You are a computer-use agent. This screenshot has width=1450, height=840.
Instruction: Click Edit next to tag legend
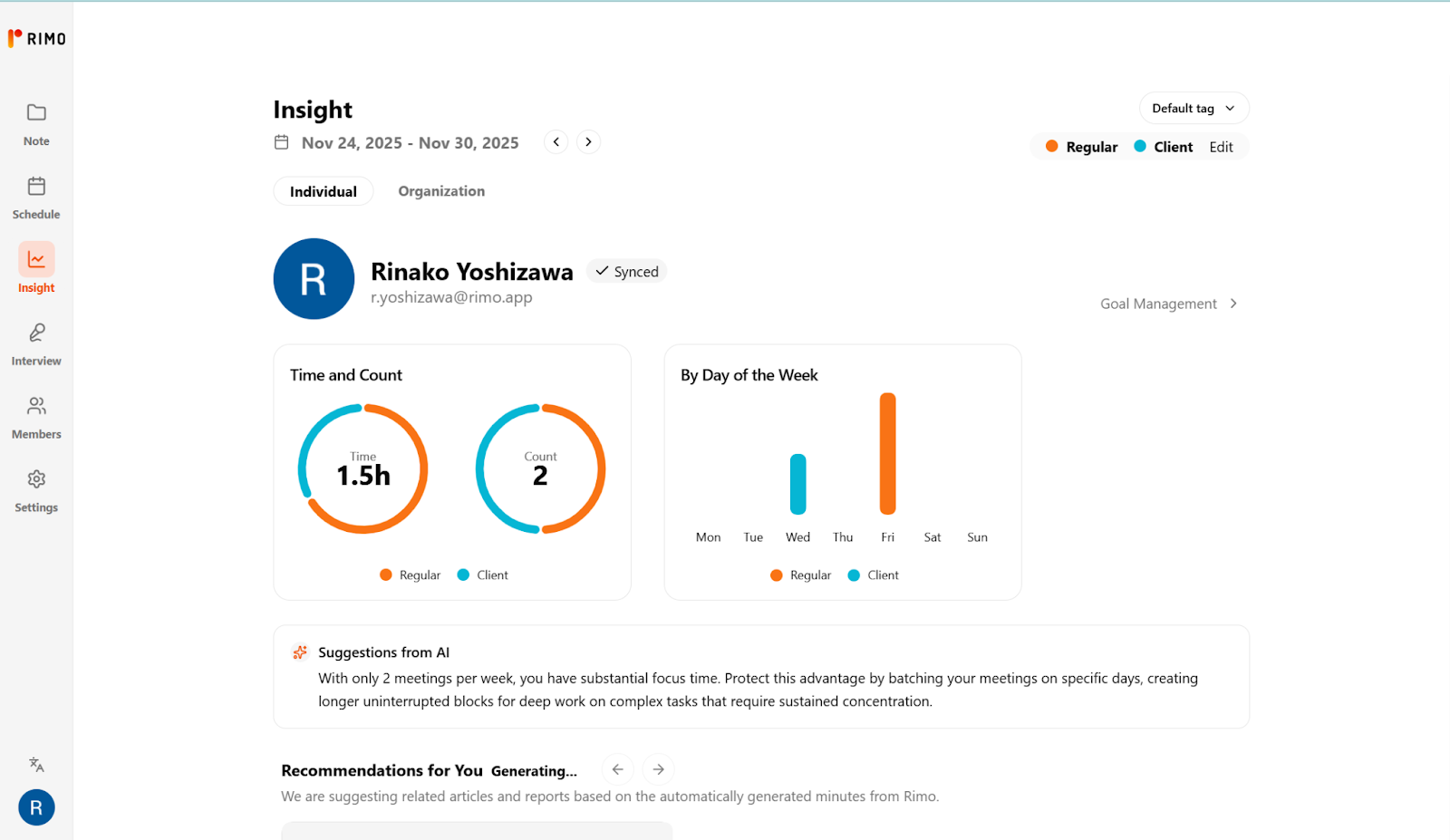tap(1221, 147)
